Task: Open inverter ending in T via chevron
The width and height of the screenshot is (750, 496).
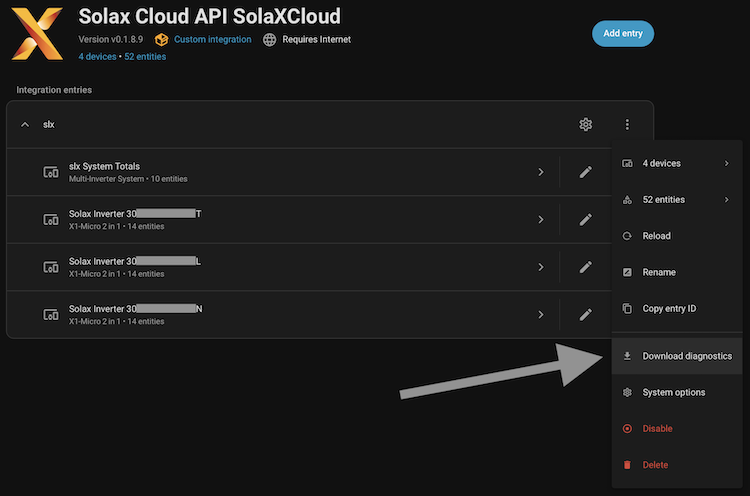Action: click(541, 220)
